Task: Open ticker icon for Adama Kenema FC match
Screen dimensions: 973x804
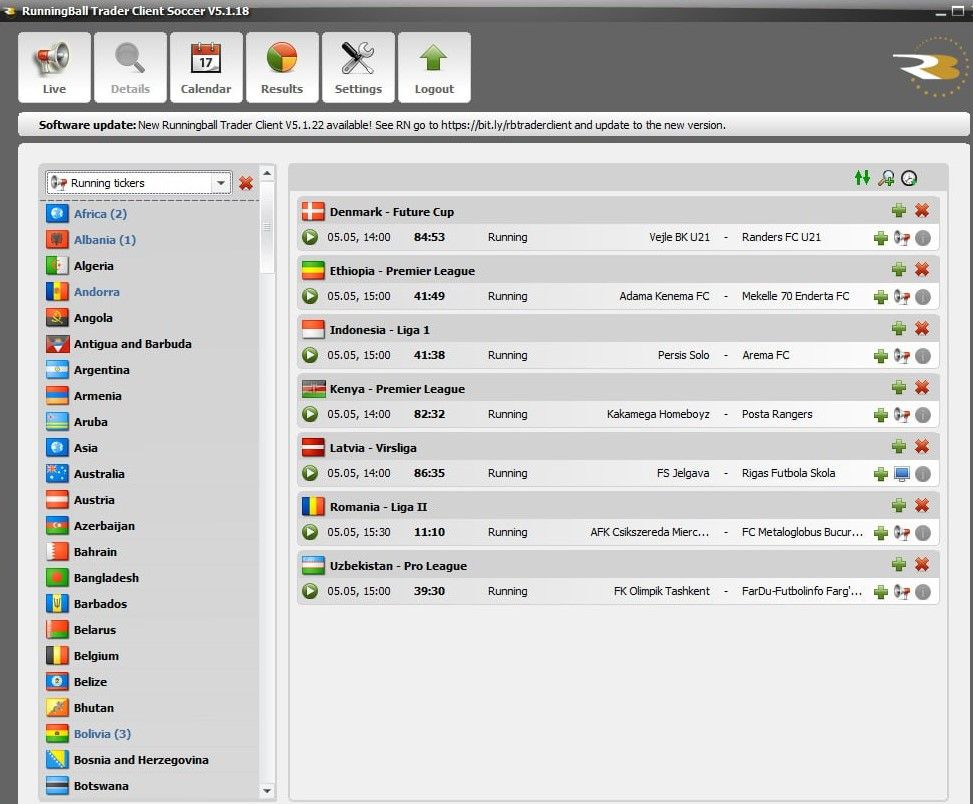Action: (902, 297)
